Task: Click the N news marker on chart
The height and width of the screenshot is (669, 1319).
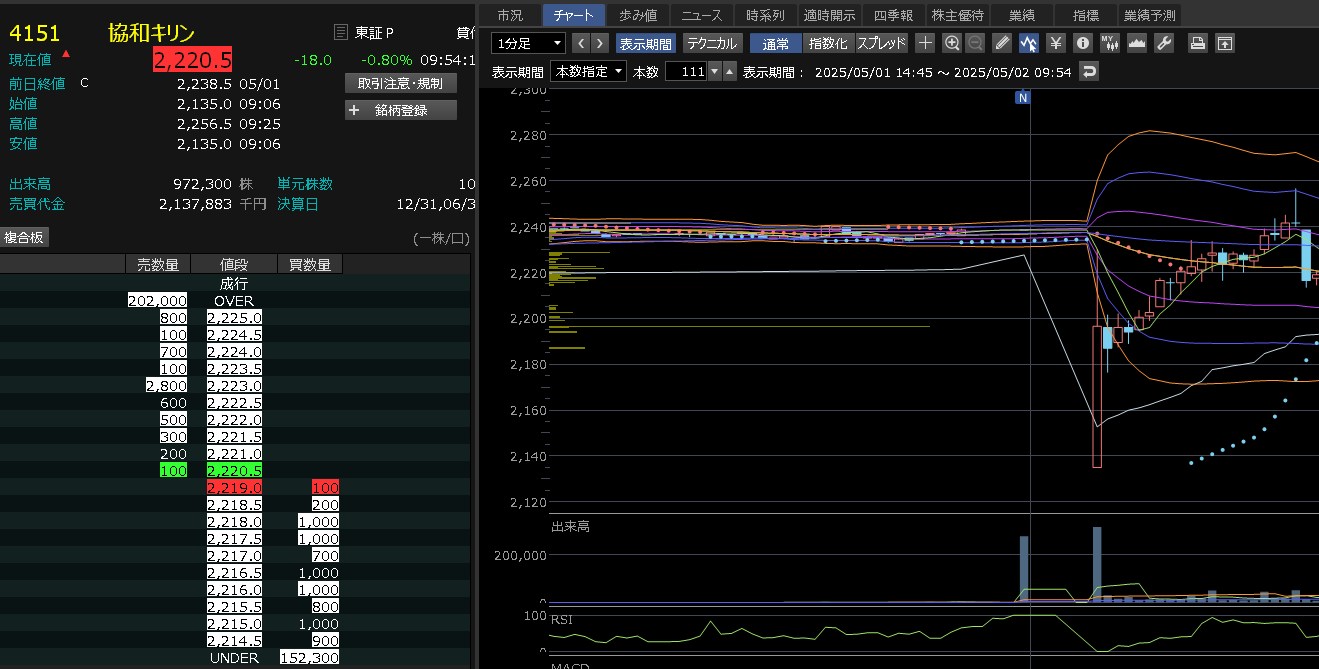Action: [x=1022, y=97]
